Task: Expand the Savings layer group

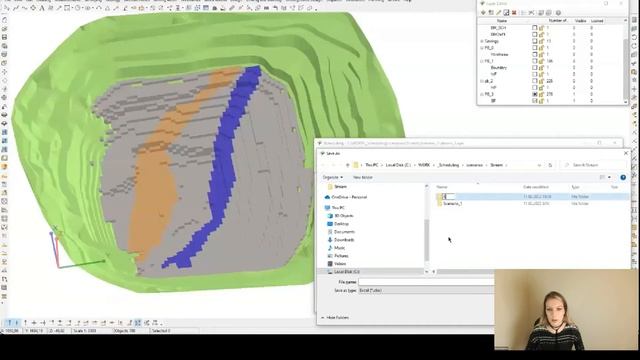Action: [x=482, y=41]
